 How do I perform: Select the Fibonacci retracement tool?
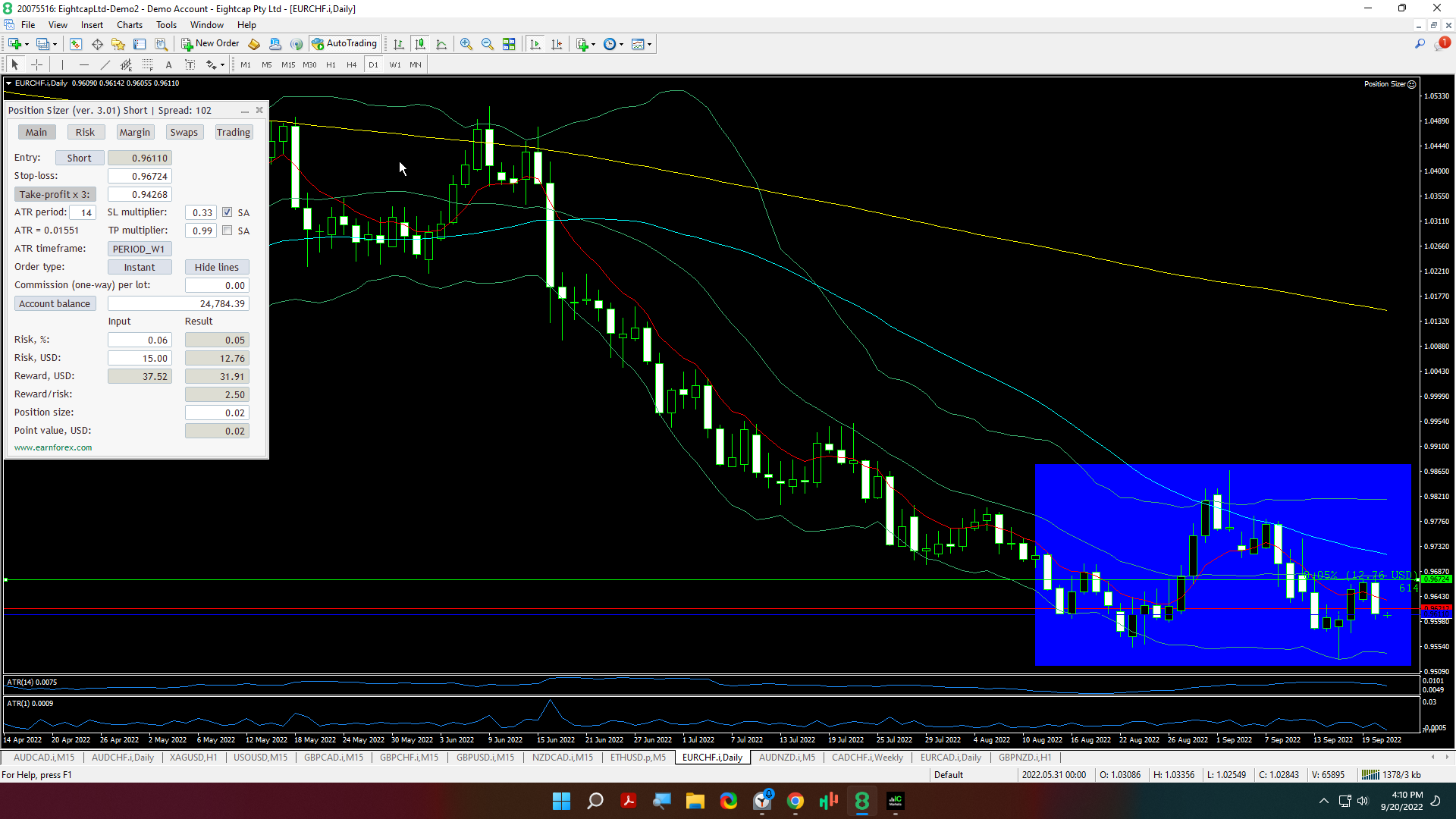pyautogui.click(x=147, y=64)
